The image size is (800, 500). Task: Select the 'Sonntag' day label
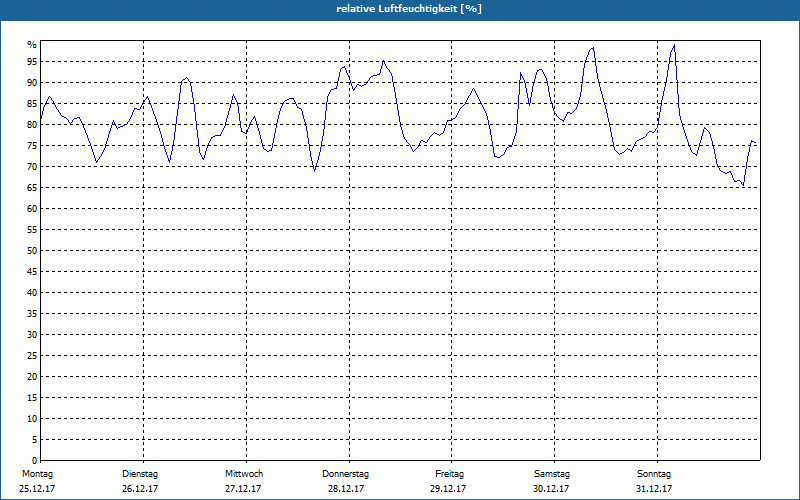[654, 474]
